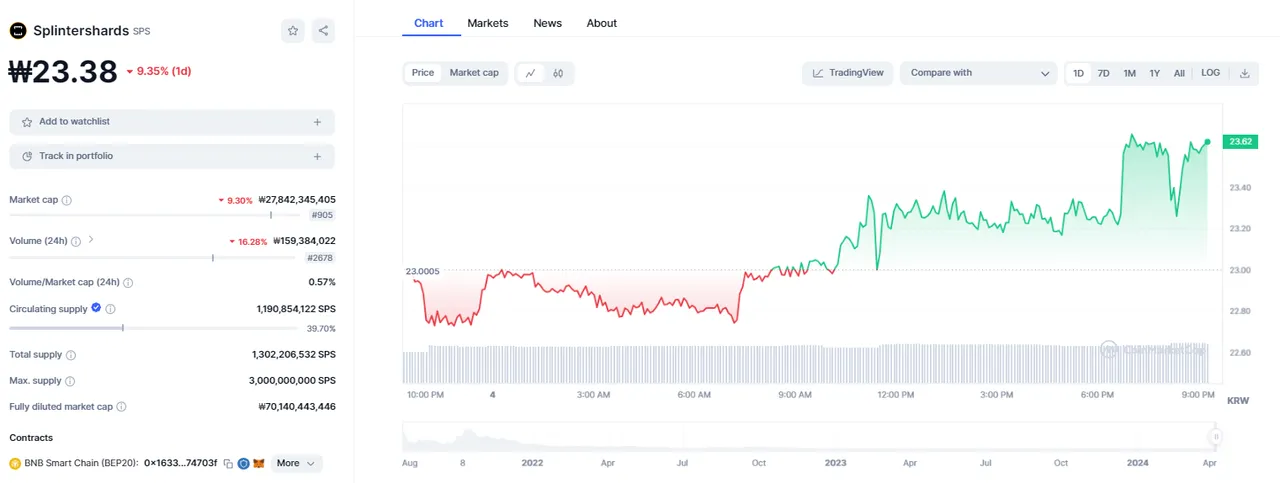Add token to MetaMask via fox icon
The width and height of the screenshot is (1280, 483).
(258, 464)
